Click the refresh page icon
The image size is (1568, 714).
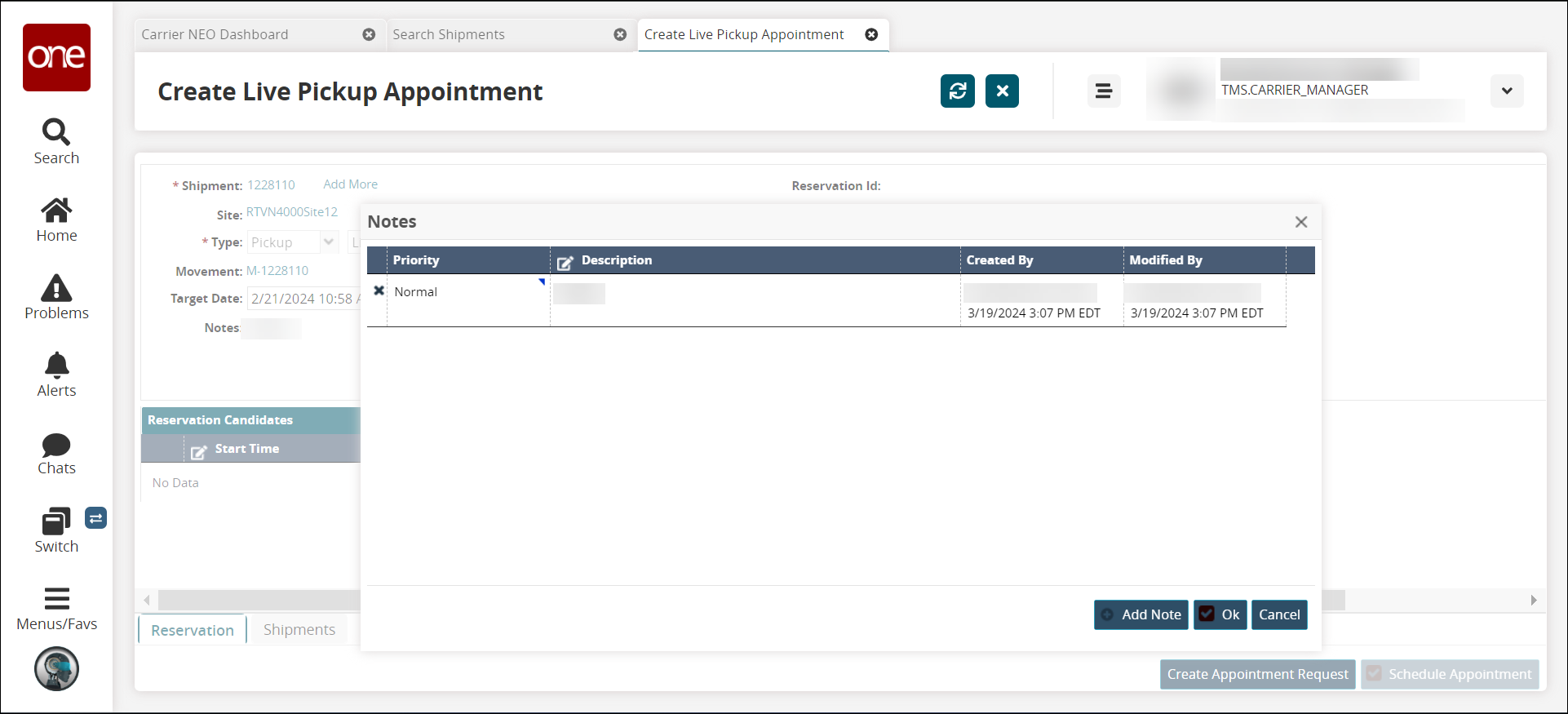958,91
